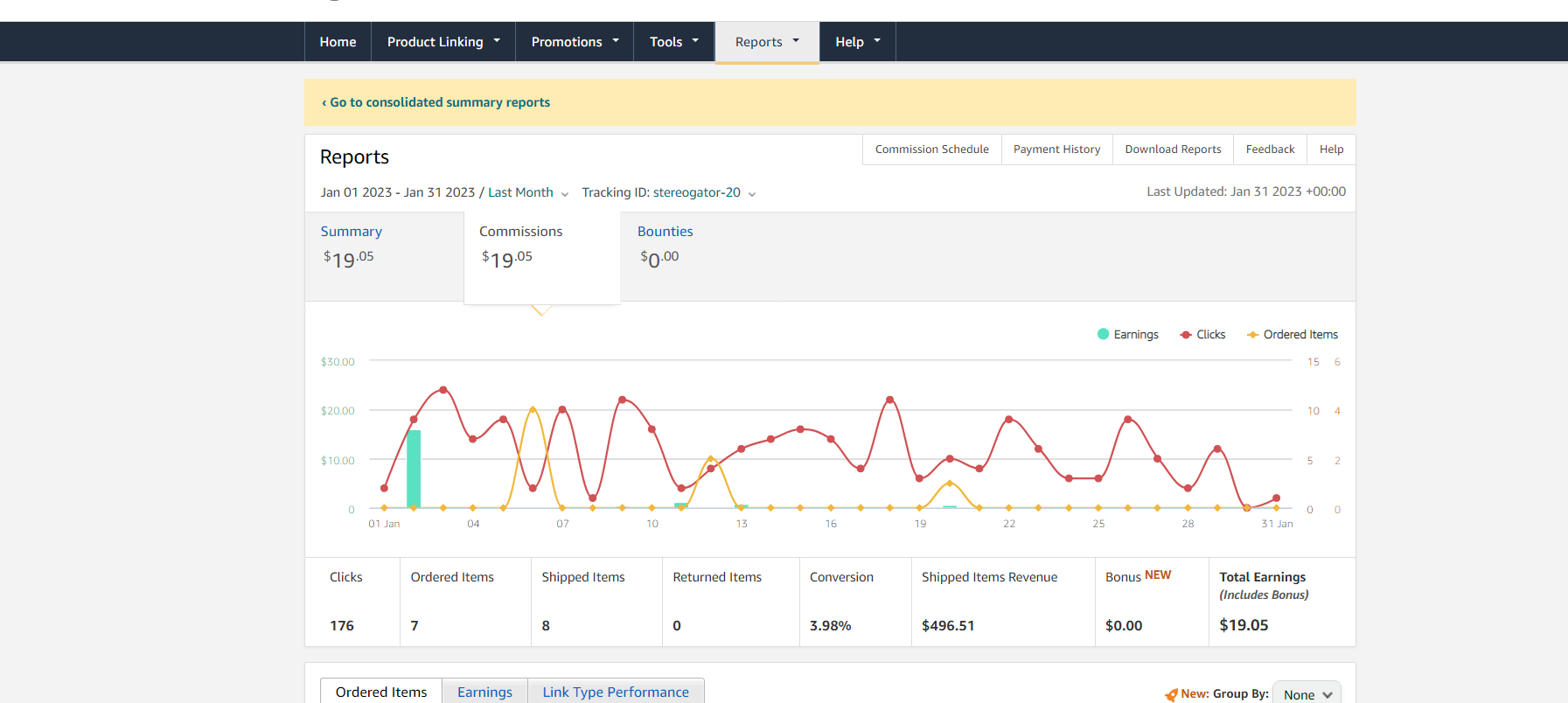
Task: Click Download Reports
Action: click(x=1173, y=150)
